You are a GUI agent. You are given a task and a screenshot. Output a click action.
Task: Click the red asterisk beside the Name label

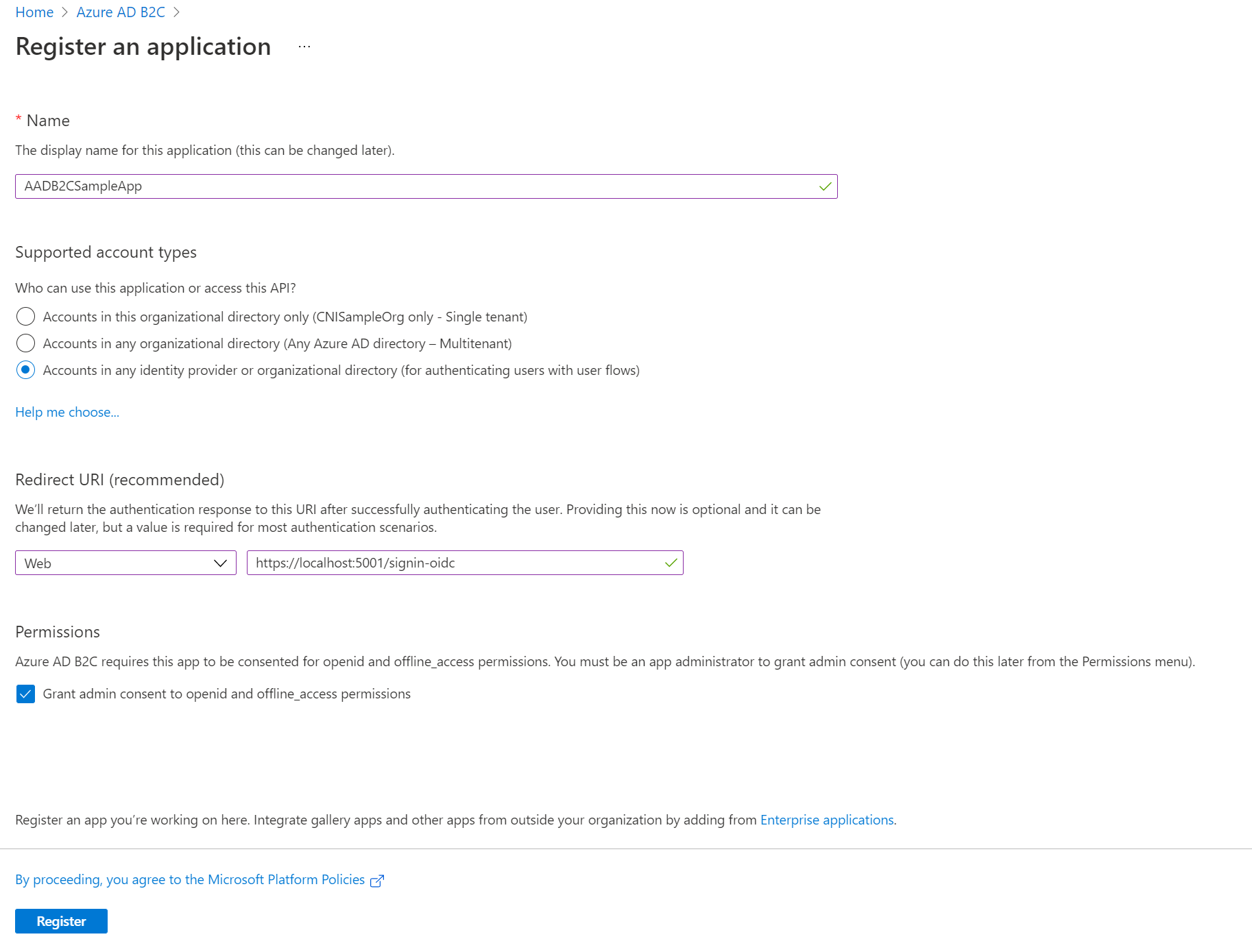coord(19,119)
